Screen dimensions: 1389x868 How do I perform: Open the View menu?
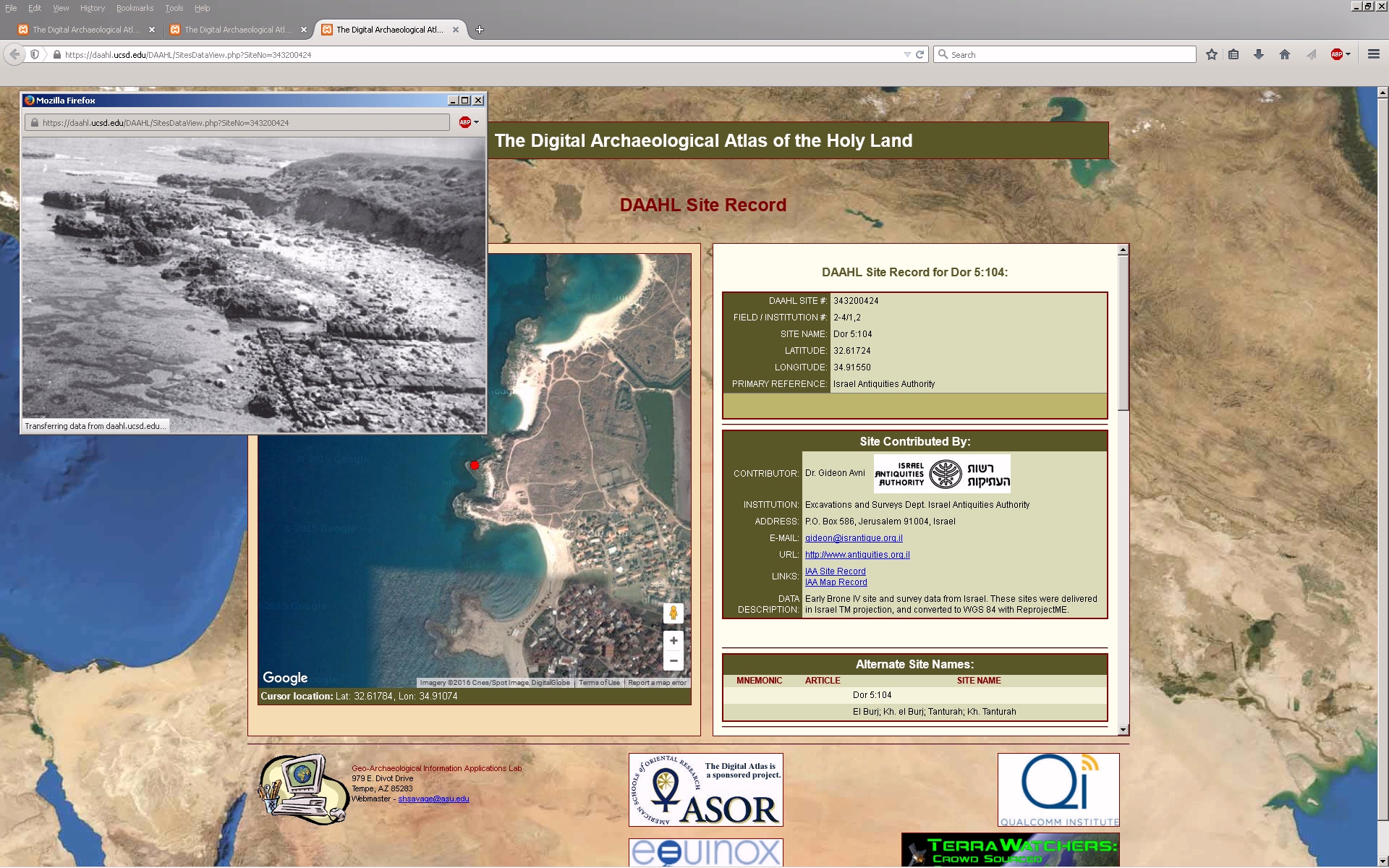61,8
